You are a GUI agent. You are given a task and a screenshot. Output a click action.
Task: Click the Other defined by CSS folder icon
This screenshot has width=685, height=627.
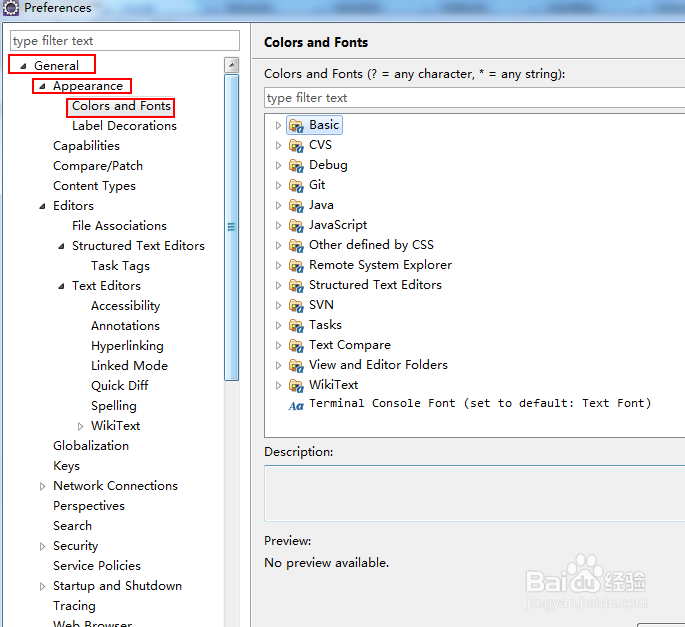click(296, 246)
